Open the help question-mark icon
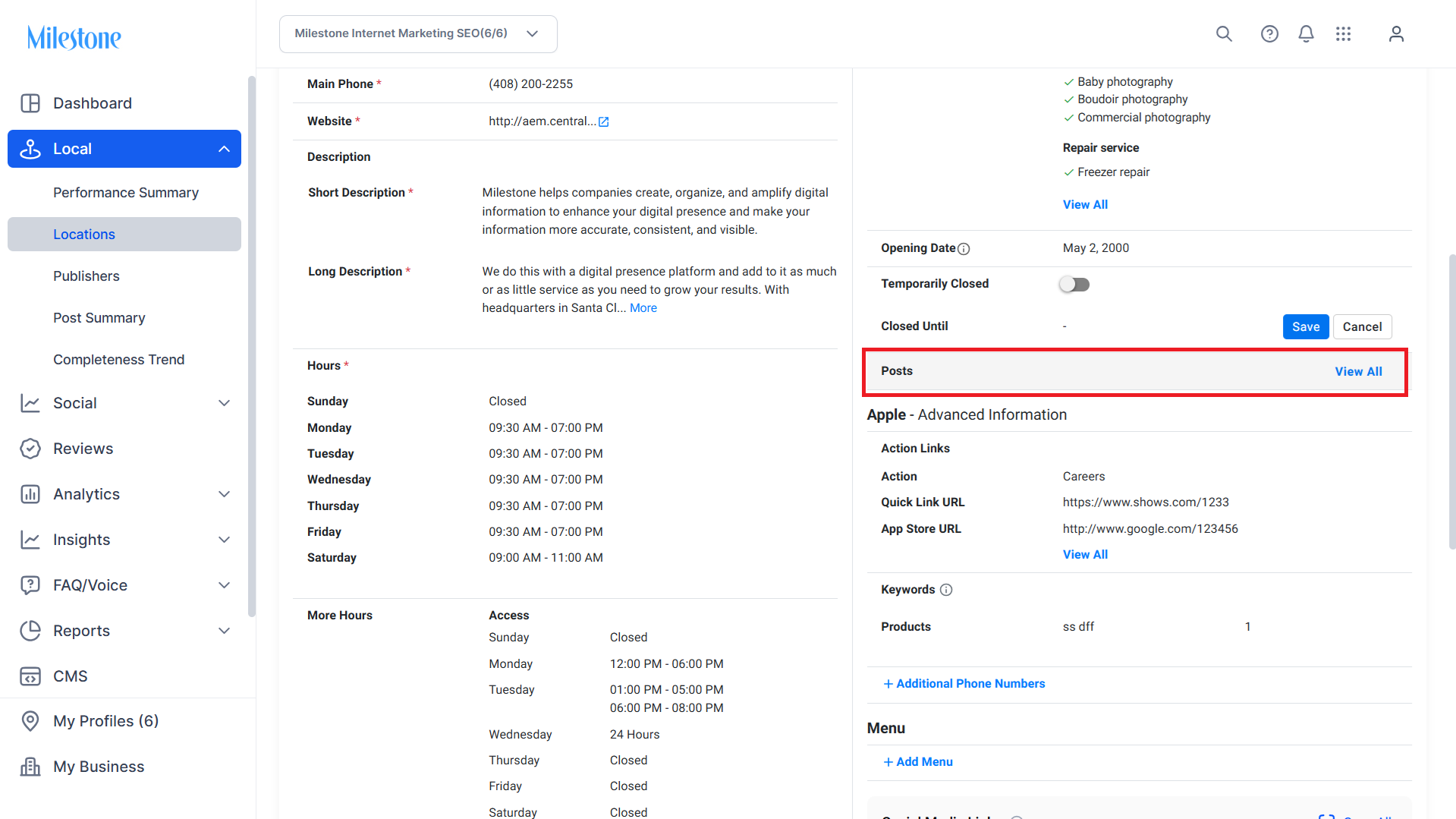Viewport: 1456px width, 819px height. tap(1269, 33)
